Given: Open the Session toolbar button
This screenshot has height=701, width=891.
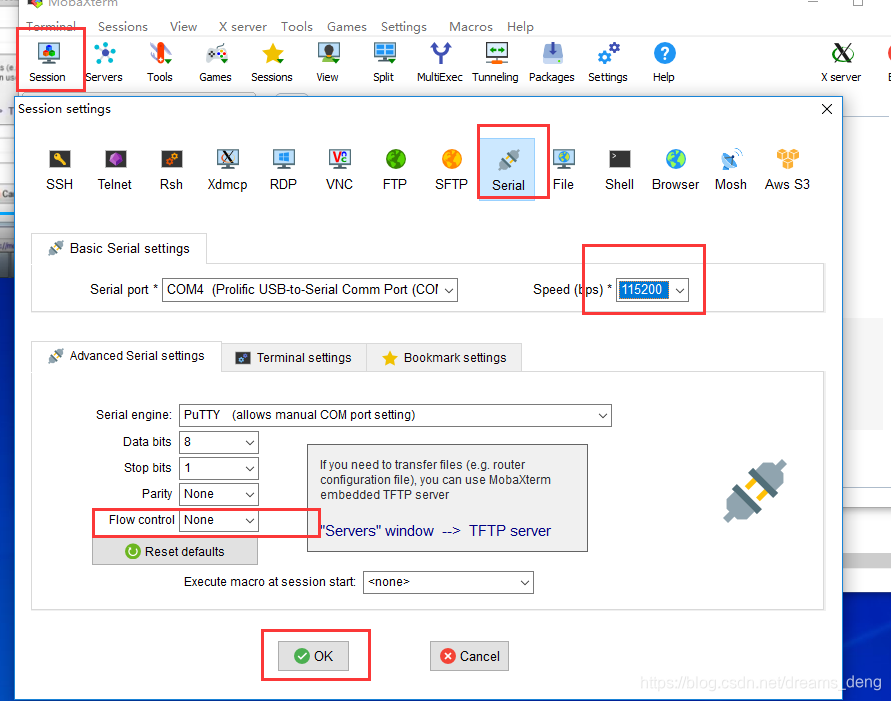Looking at the screenshot, I should pos(48,62).
